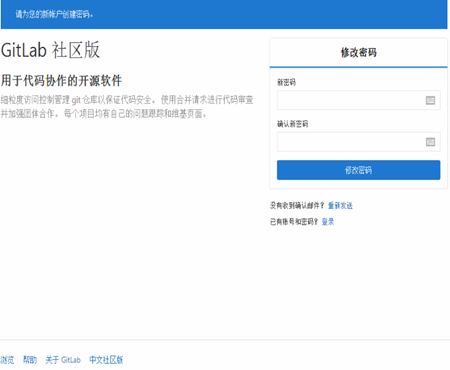This screenshot has height=370, width=450.
Task: Submit with the blue 修改密码 button
Action: [x=358, y=170]
